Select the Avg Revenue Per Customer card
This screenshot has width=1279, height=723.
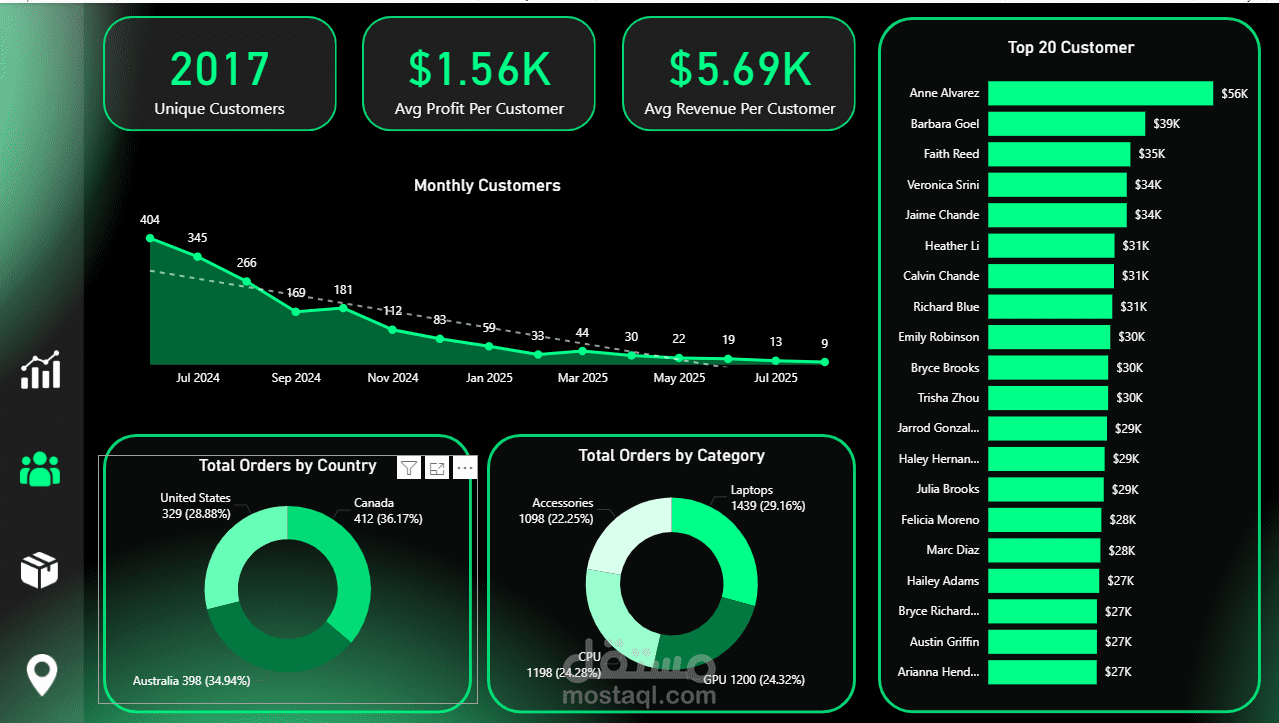tap(739, 73)
